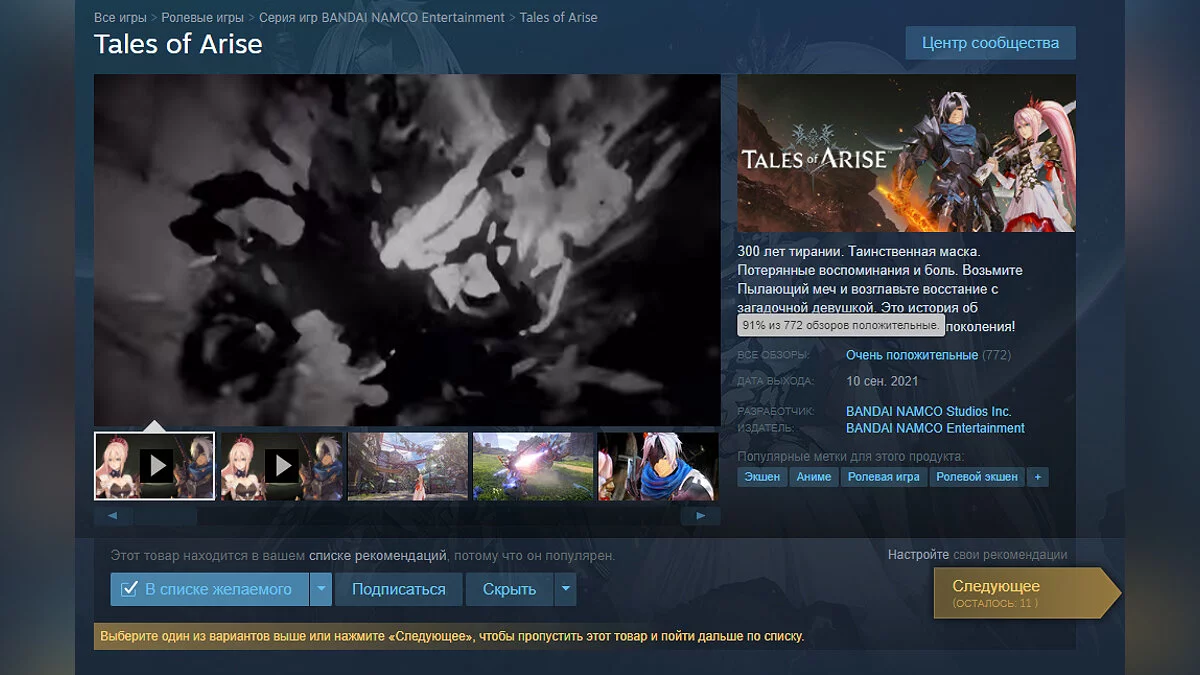Screen dimensions: 1200x675
Task: Expand the wishlist dropdown arrow
Action: pos(321,589)
